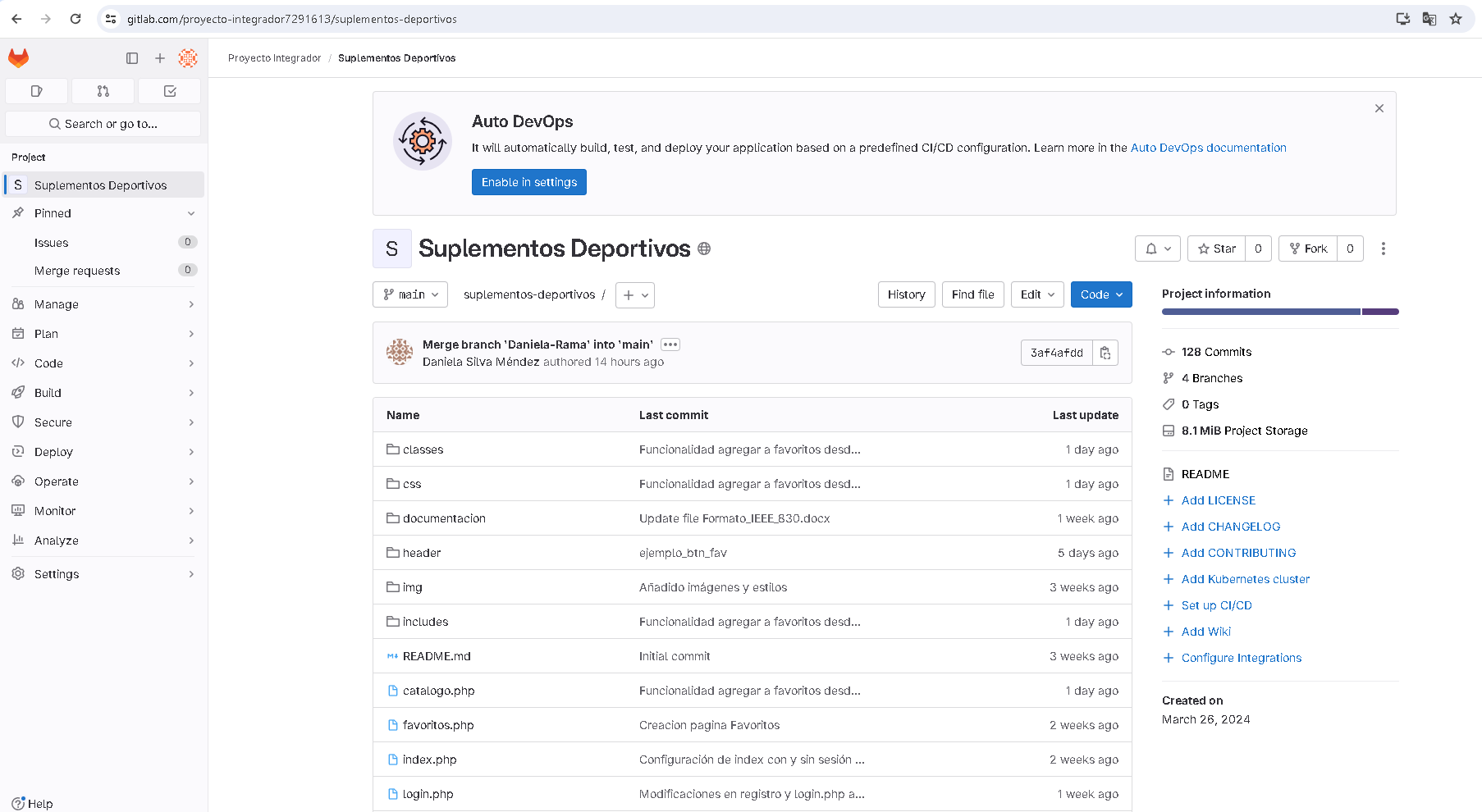Viewport: 1482px width, 812px height.
Task: Click the install app icon in address bar
Action: [1403, 19]
